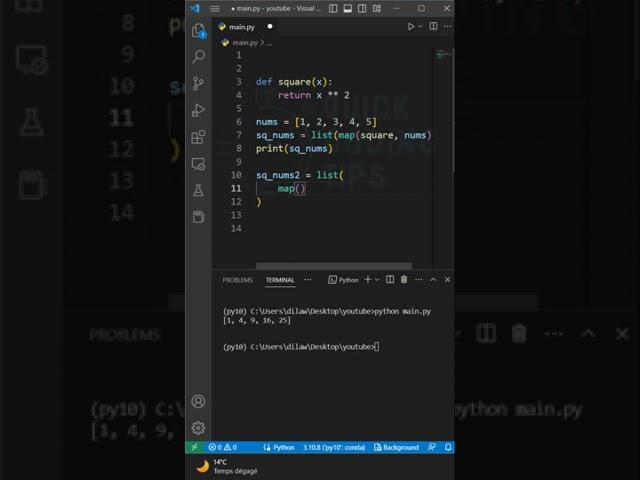Image resolution: width=640 pixels, height=480 pixels.
Task: Open the Search view in activity bar
Action: (x=198, y=57)
